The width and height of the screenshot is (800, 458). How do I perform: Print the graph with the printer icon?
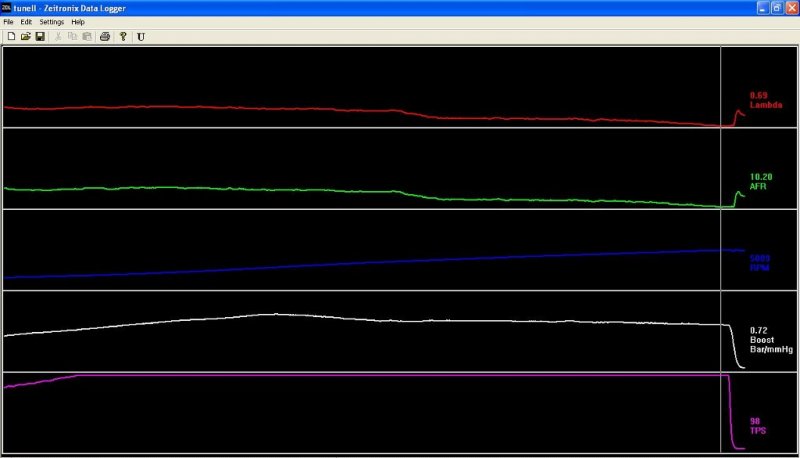104,36
